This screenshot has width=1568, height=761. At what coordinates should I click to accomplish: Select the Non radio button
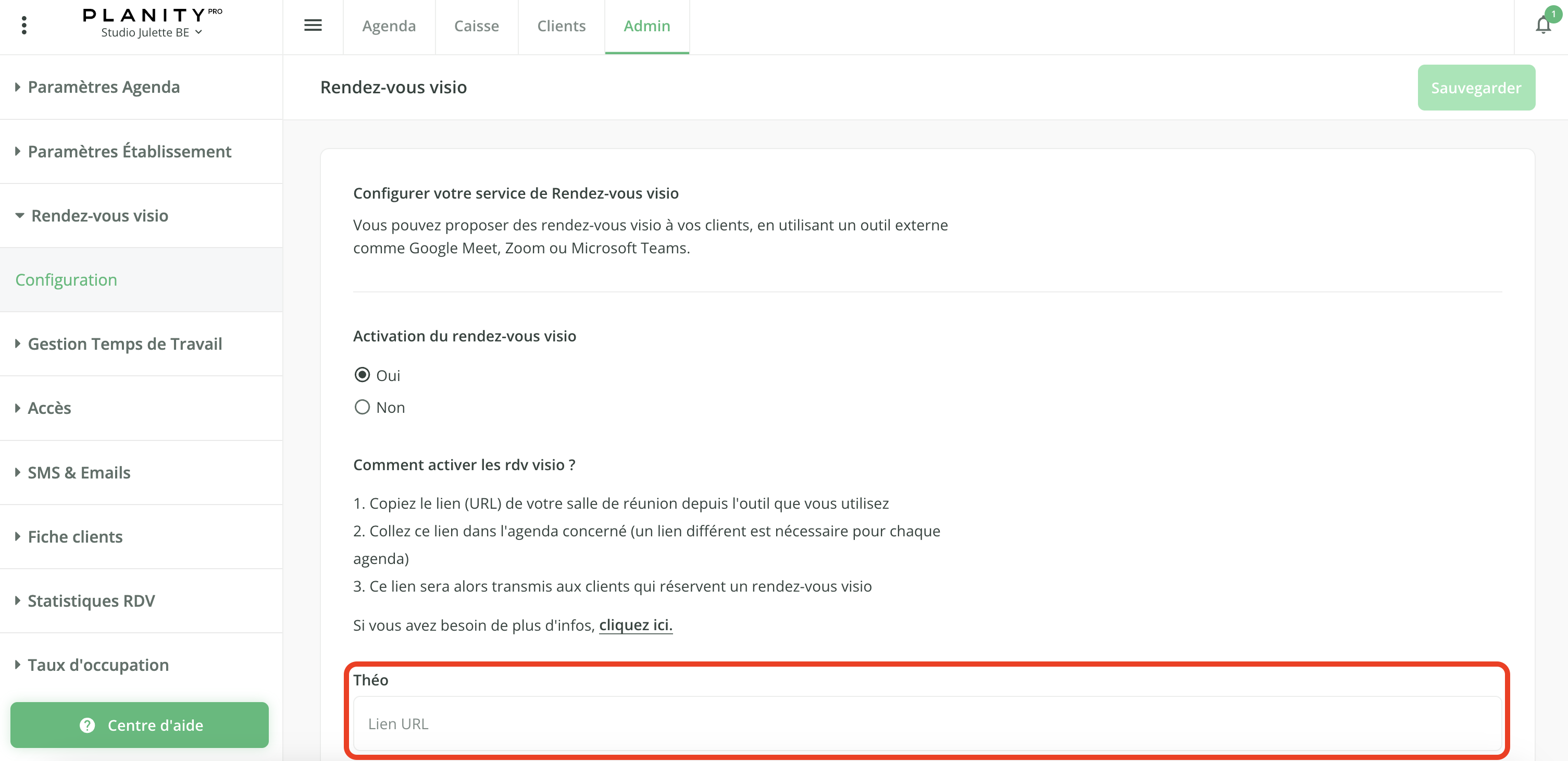(x=362, y=407)
